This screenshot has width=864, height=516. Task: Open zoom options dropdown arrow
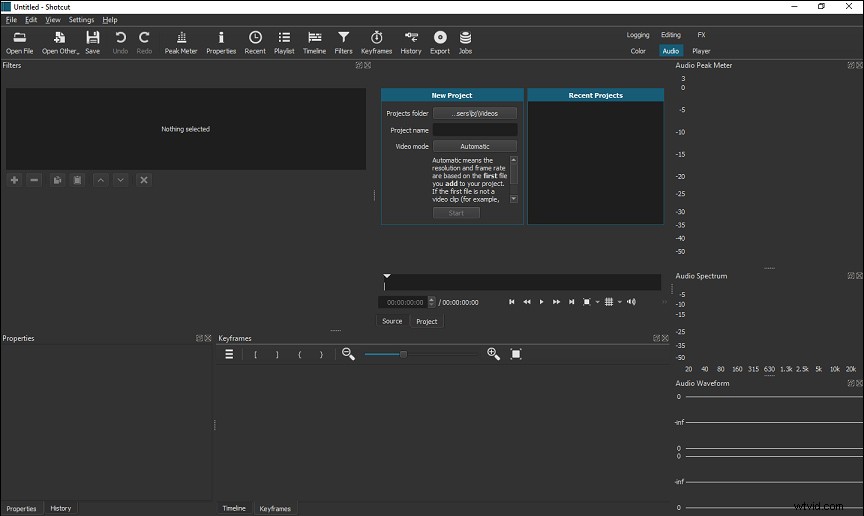597,302
